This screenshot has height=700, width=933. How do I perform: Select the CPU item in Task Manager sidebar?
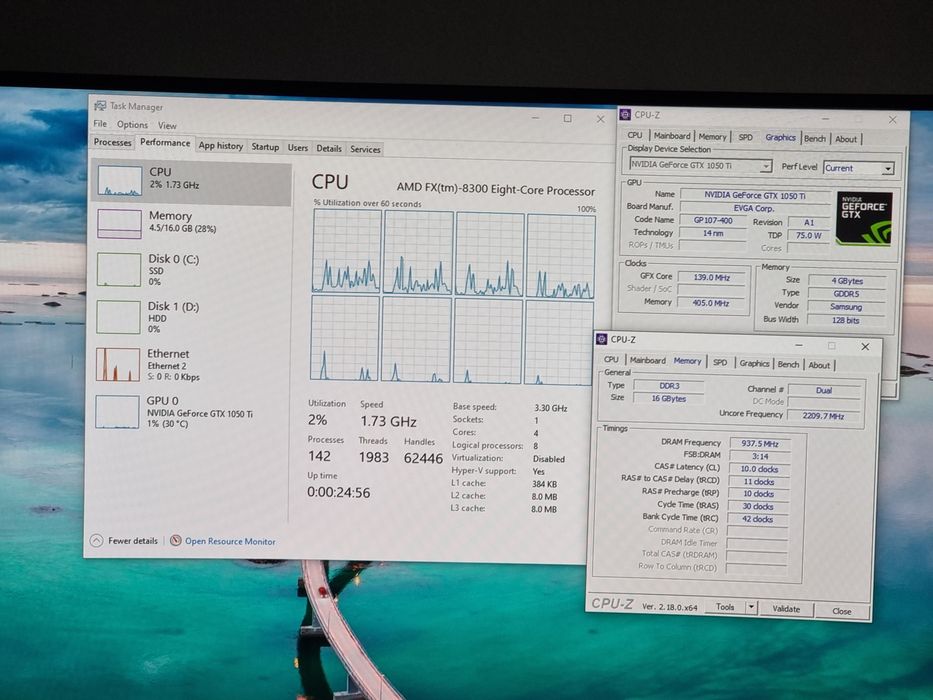coord(191,182)
